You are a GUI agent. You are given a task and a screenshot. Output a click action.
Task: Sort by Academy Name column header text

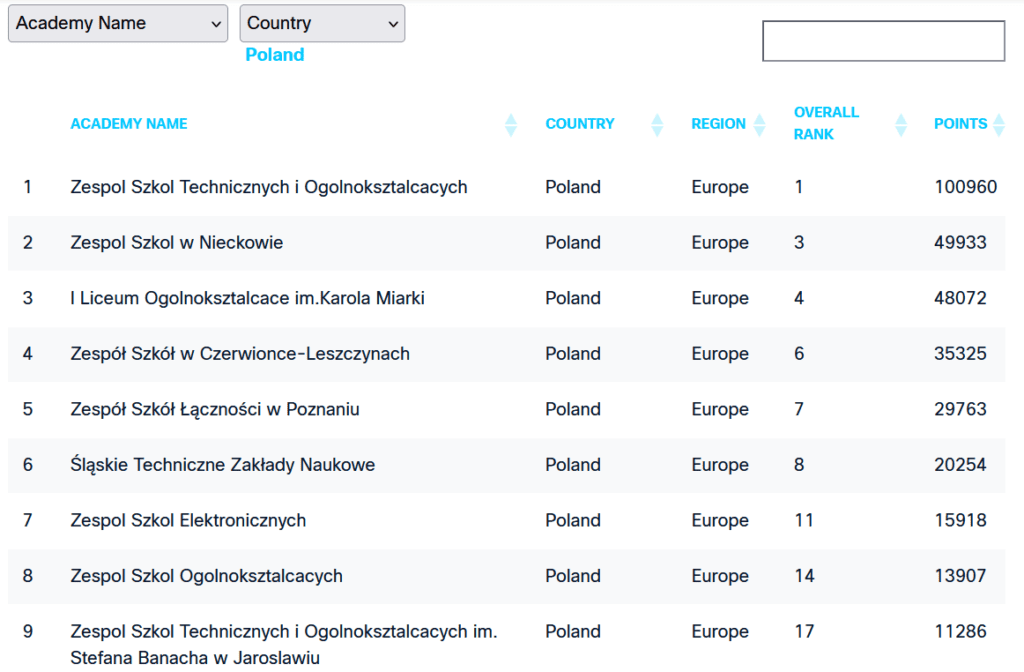click(x=129, y=124)
